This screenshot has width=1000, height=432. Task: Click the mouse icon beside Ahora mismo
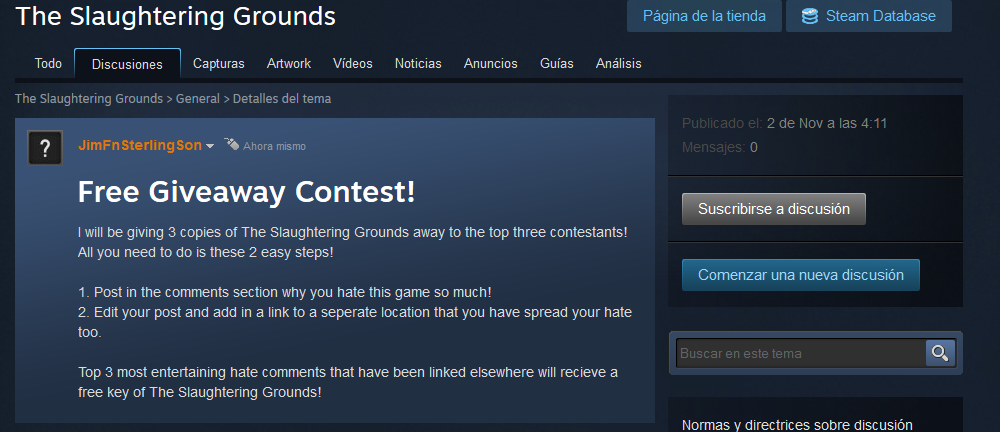(x=232, y=144)
